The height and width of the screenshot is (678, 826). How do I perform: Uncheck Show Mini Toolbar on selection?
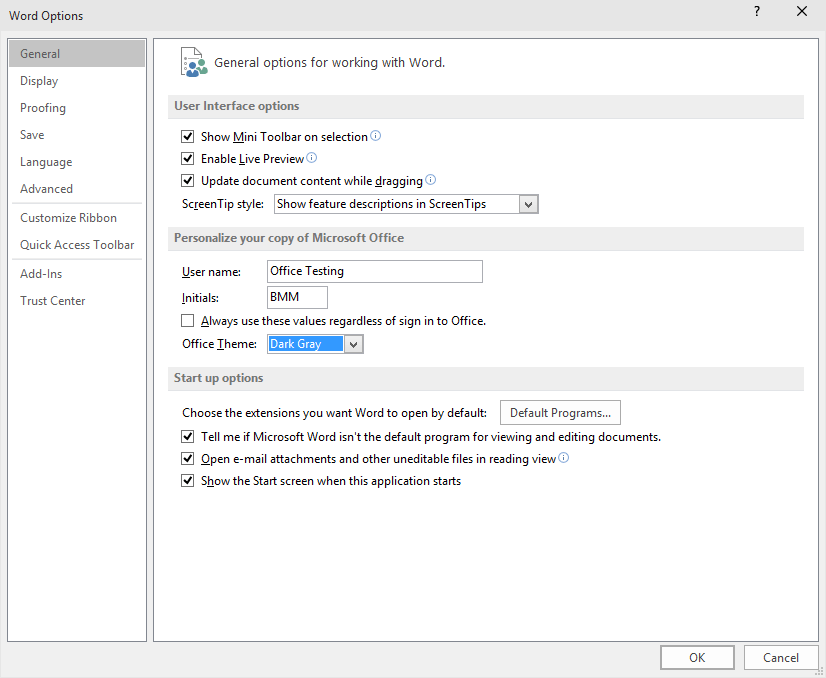187,137
